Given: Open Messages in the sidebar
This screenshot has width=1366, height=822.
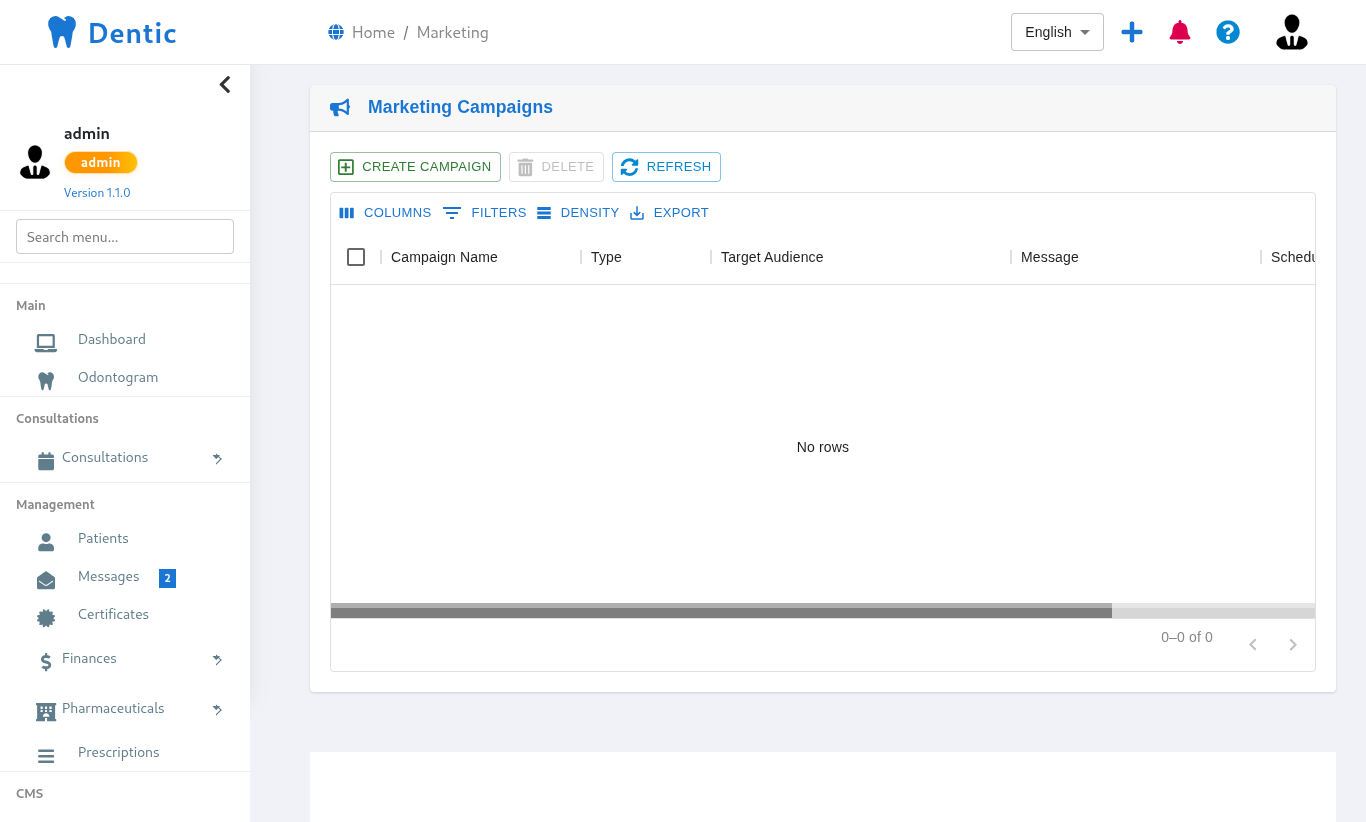Looking at the screenshot, I should [108, 577].
